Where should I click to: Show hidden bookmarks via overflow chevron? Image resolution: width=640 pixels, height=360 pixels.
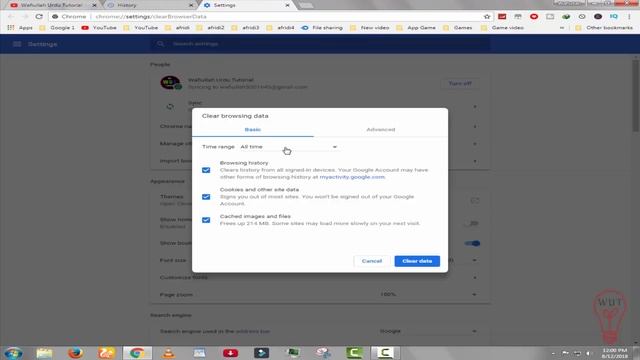pyautogui.click(x=562, y=28)
